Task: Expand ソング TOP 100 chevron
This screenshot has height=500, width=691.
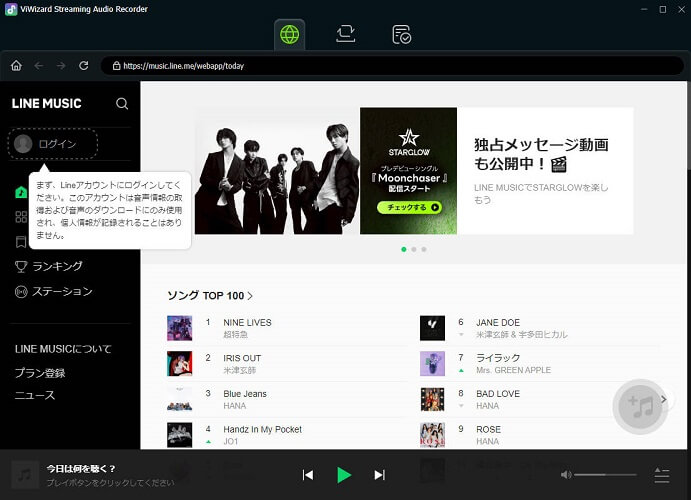Action: 250,296
